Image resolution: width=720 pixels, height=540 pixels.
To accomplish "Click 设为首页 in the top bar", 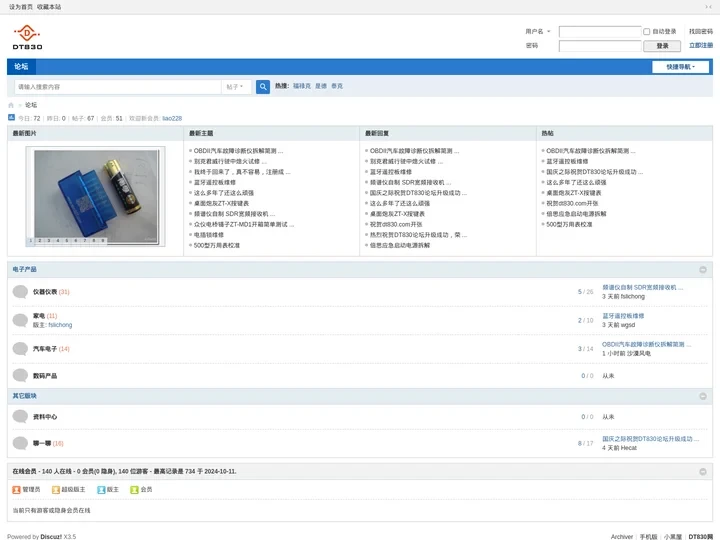I will coord(21,7).
